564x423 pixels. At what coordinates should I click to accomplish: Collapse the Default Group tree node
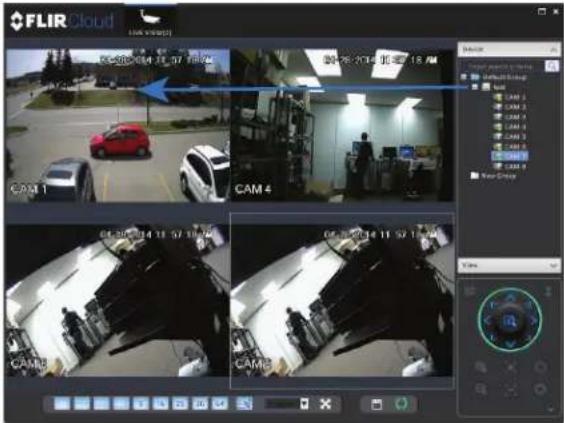(464, 77)
